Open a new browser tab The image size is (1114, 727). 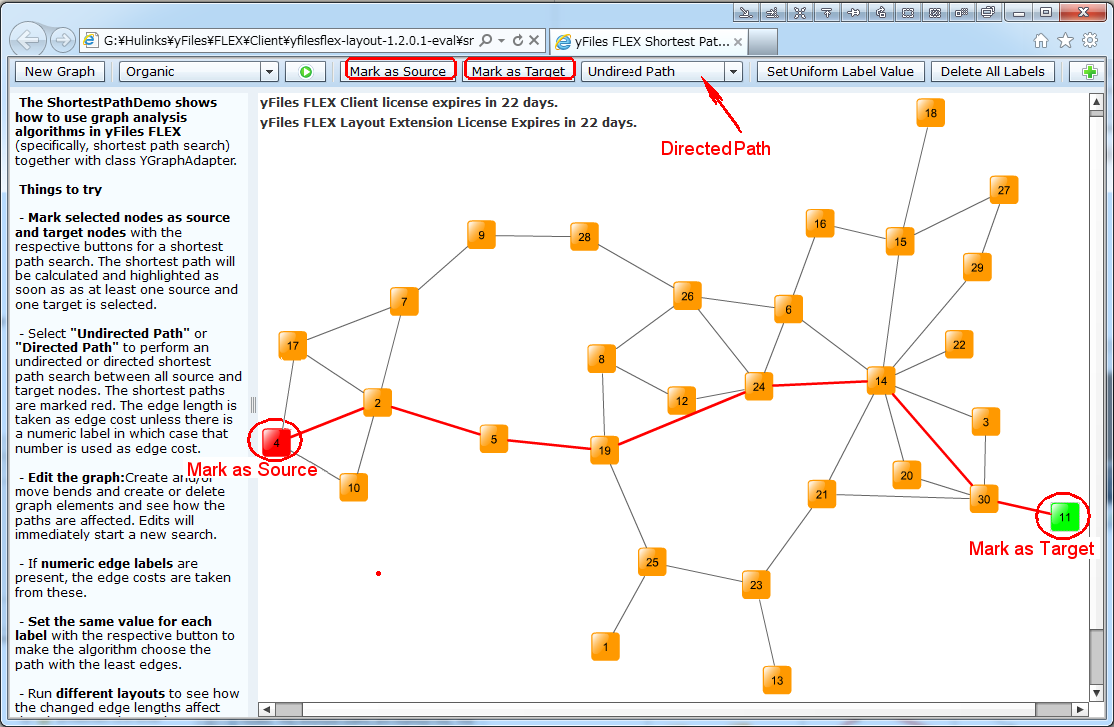pos(763,42)
